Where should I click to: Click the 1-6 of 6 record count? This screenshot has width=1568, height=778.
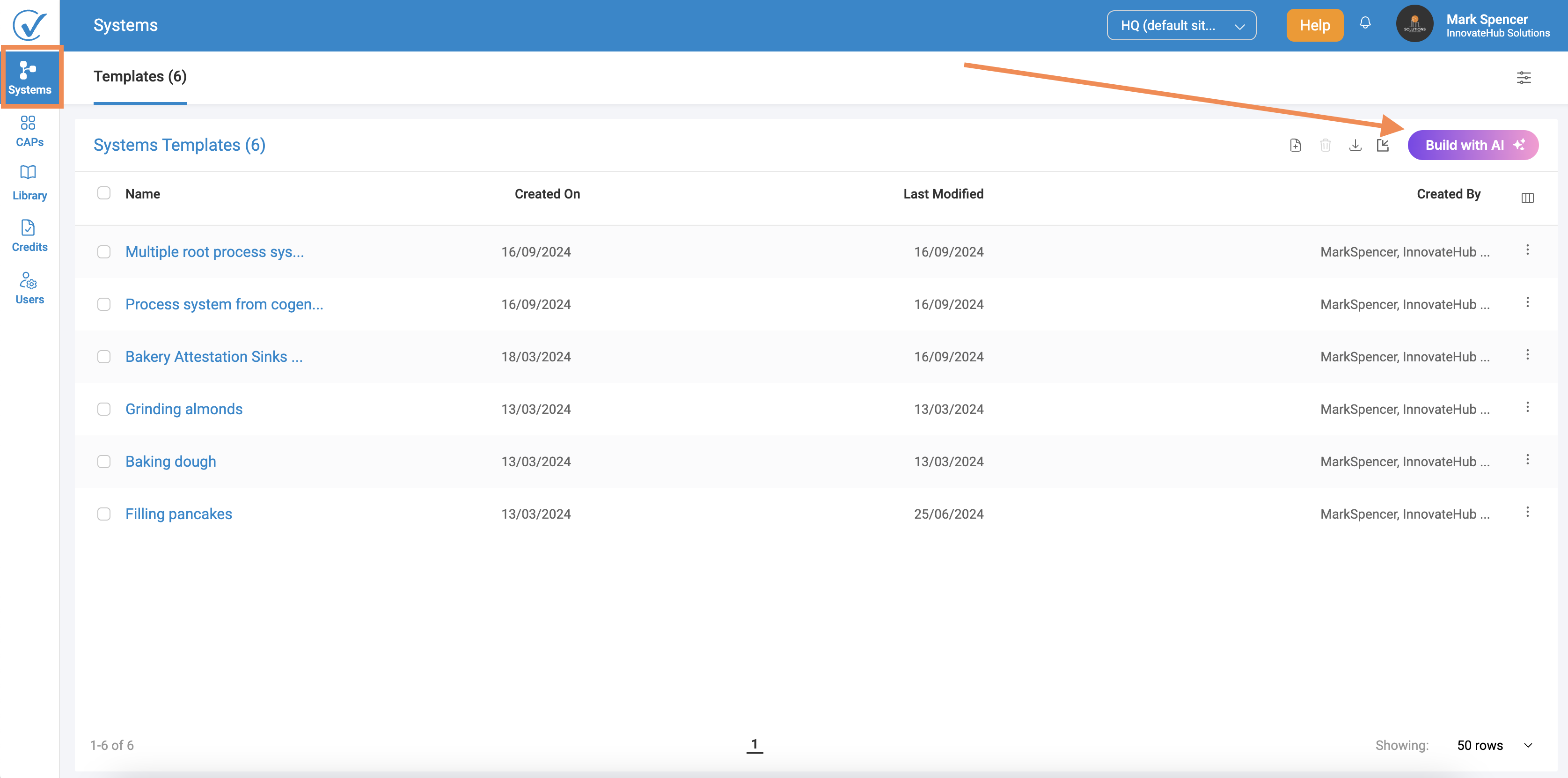[x=111, y=745]
